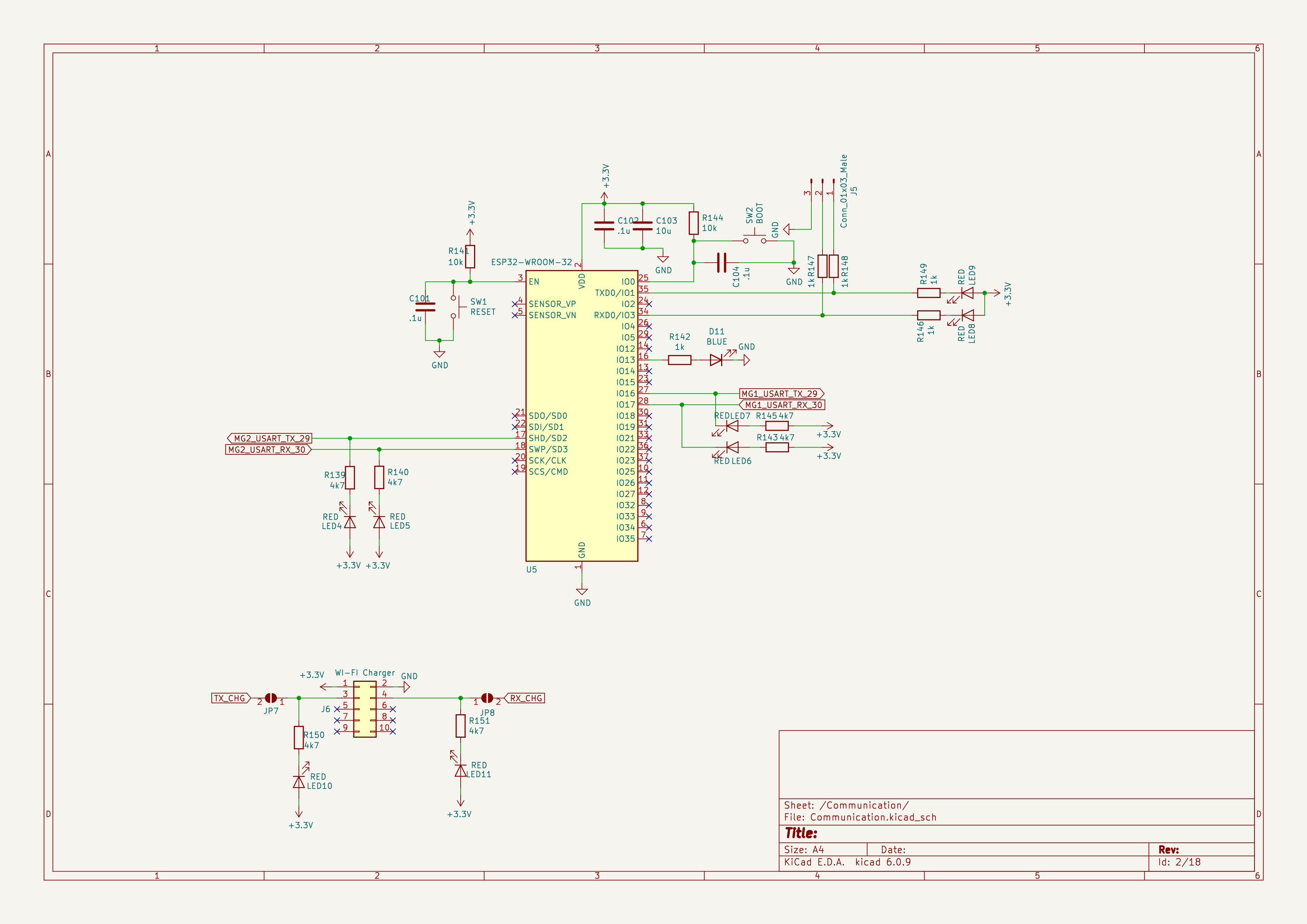The width and height of the screenshot is (1307, 924).
Task: Click the C103 10u capacitor symbol
Action: point(643,226)
